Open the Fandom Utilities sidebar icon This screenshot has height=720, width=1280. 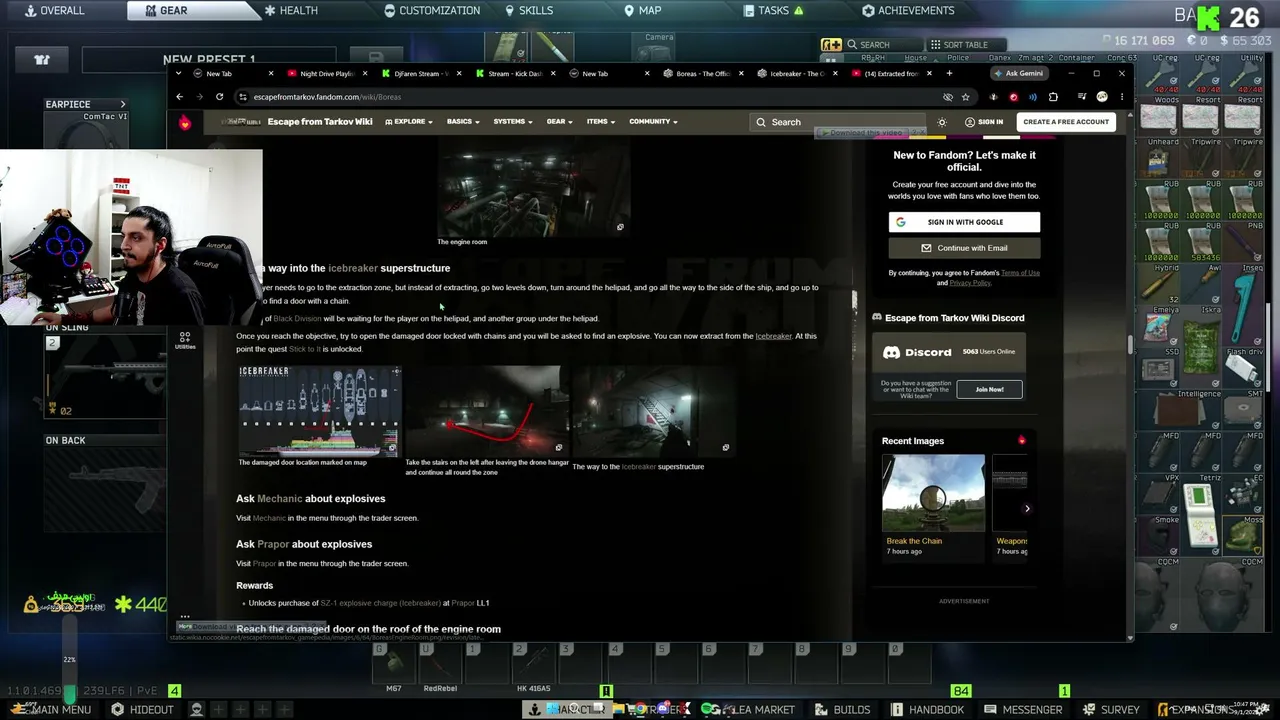click(x=184, y=340)
